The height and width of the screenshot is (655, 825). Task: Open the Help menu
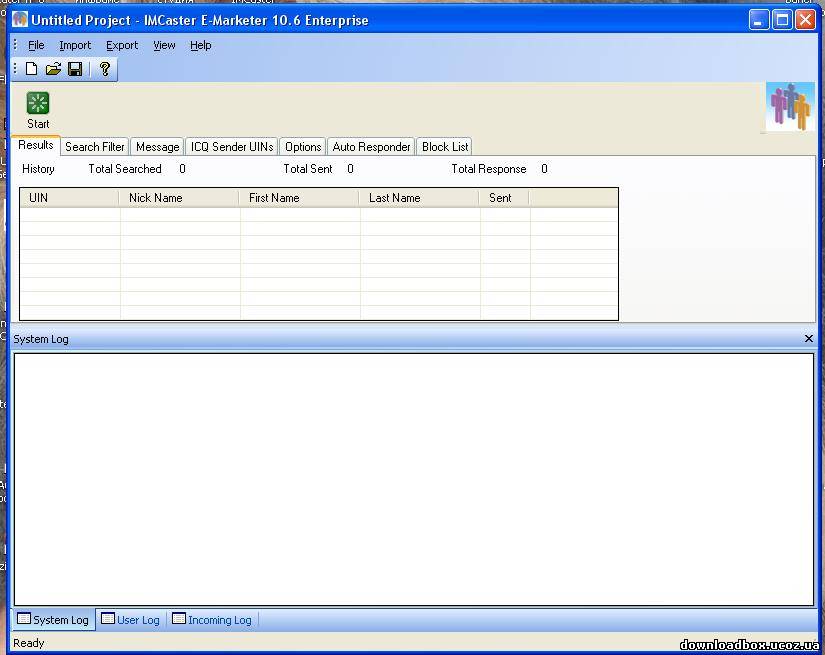click(200, 45)
